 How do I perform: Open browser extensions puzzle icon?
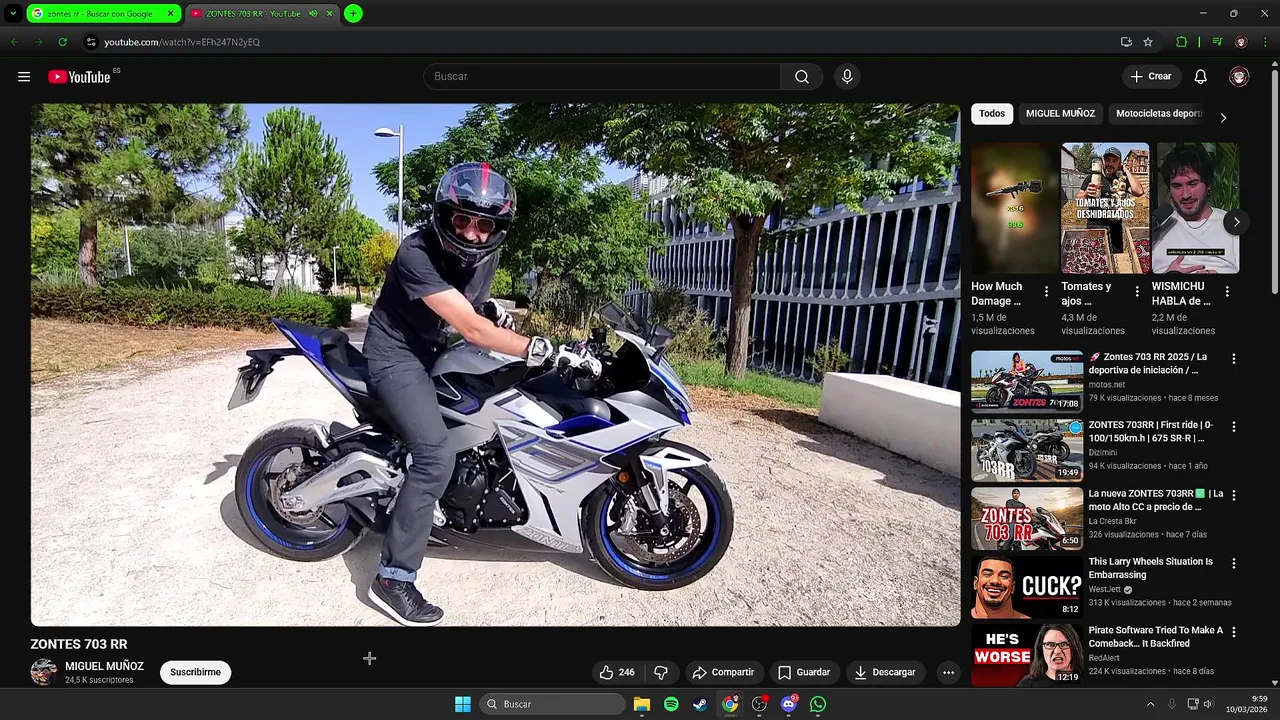pos(1181,42)
